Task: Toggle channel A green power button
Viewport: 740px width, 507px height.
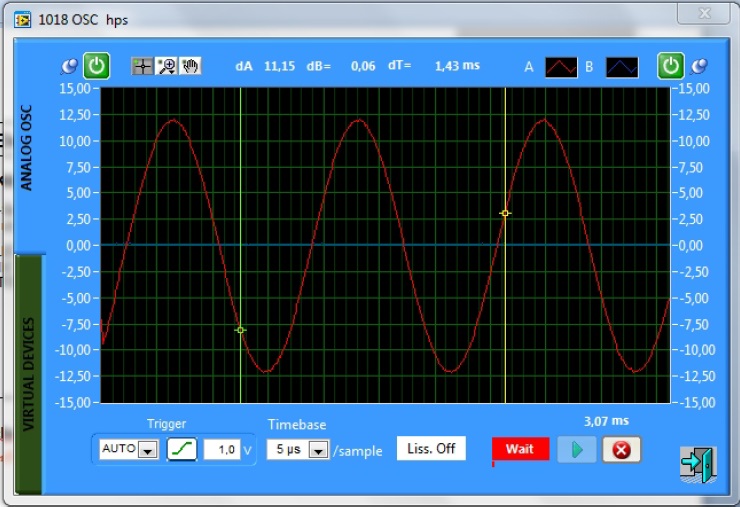Action: (x=97, y=66)
